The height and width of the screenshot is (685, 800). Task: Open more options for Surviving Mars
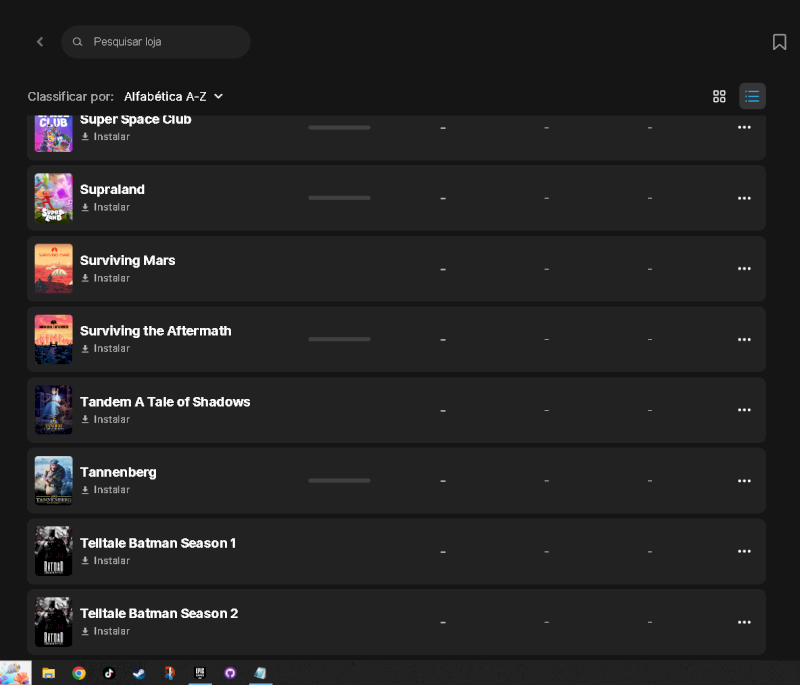[744, 268]
